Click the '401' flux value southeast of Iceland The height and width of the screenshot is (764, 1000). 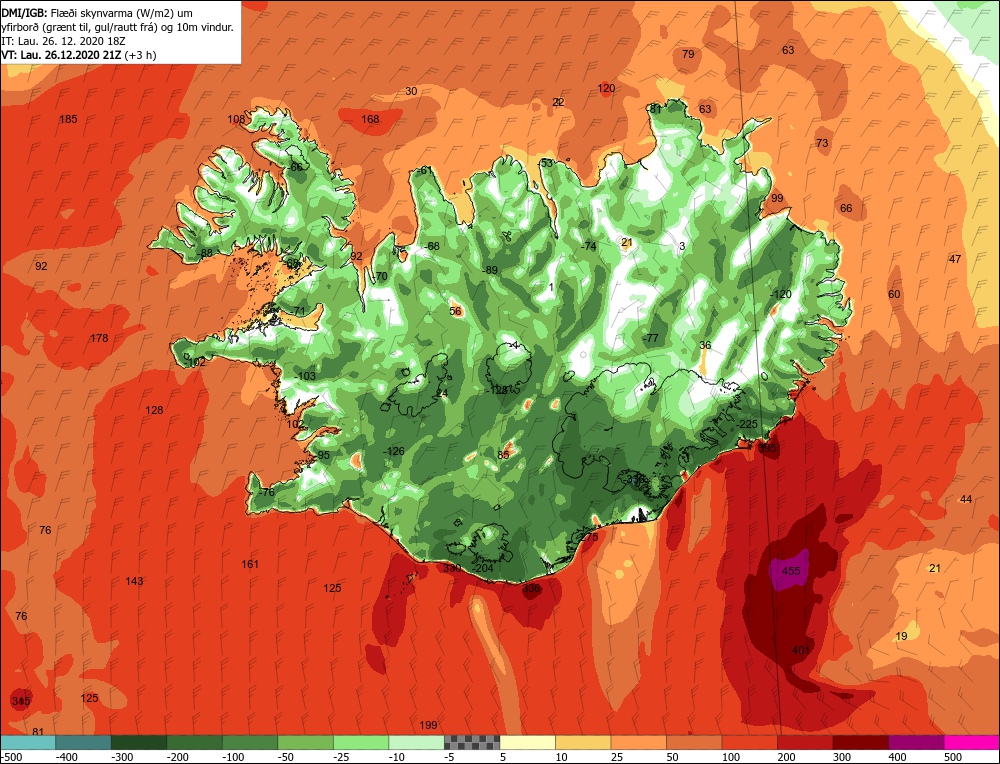click(800, 650)
